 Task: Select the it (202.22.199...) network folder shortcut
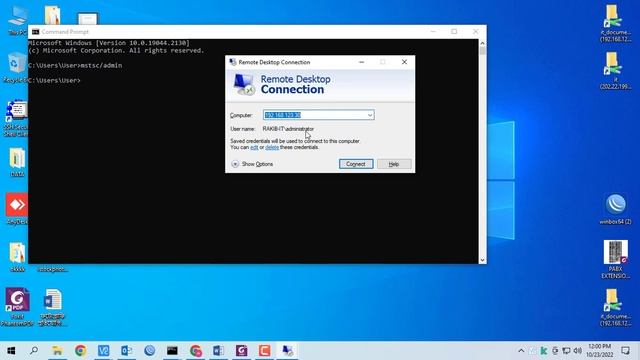616,71
